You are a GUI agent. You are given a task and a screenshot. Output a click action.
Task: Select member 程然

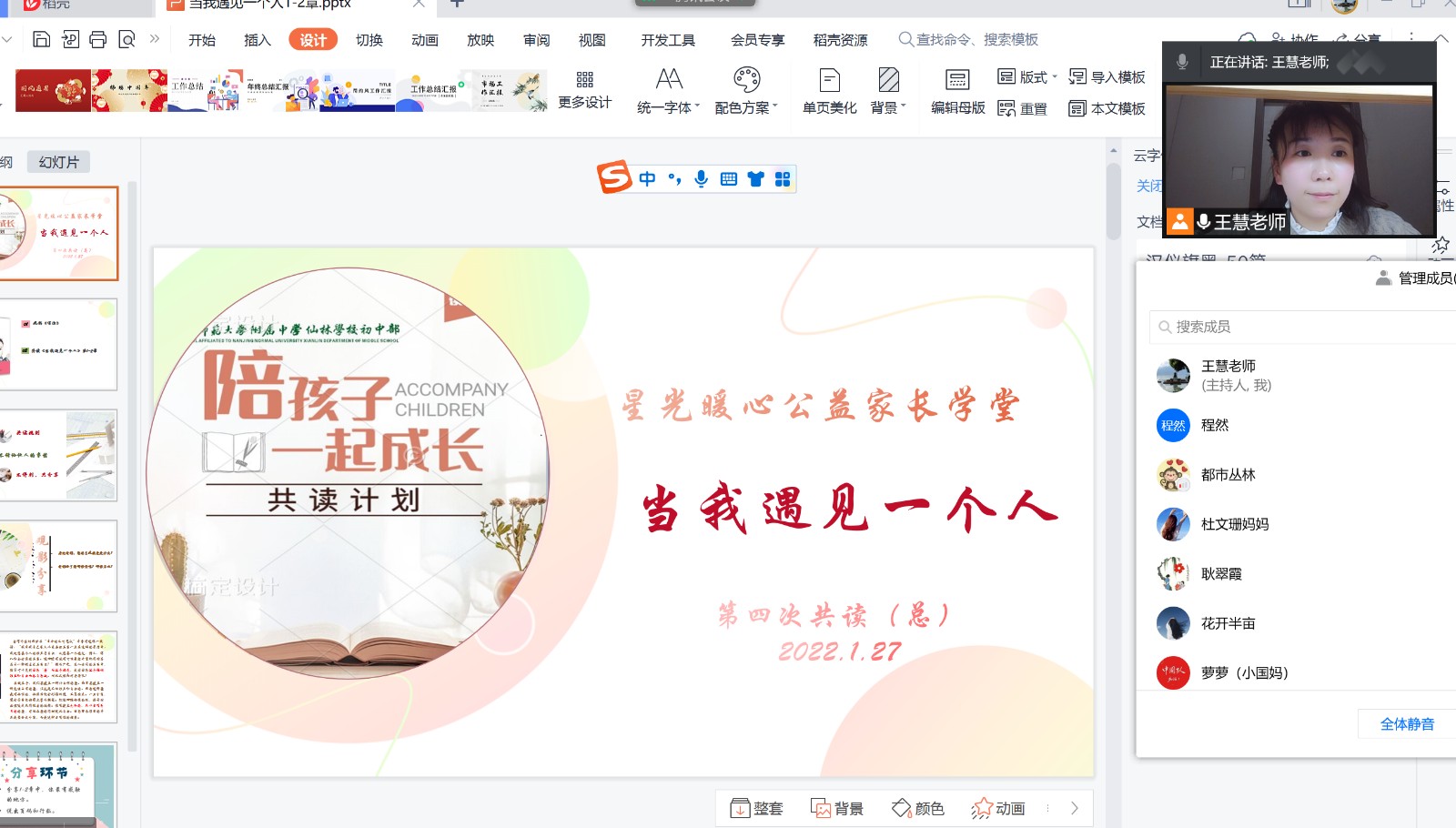click(1303, 425)
